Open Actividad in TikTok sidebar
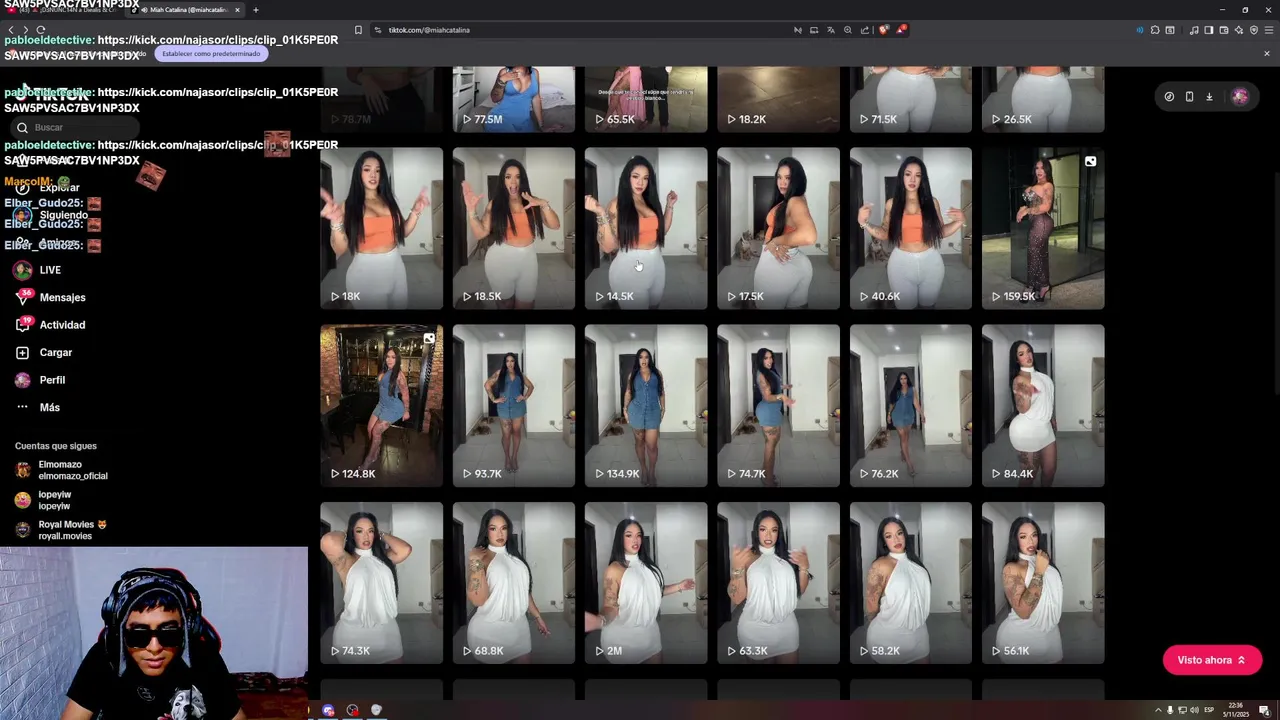Viewport: 1280px width, 720px height. [62, 325]
